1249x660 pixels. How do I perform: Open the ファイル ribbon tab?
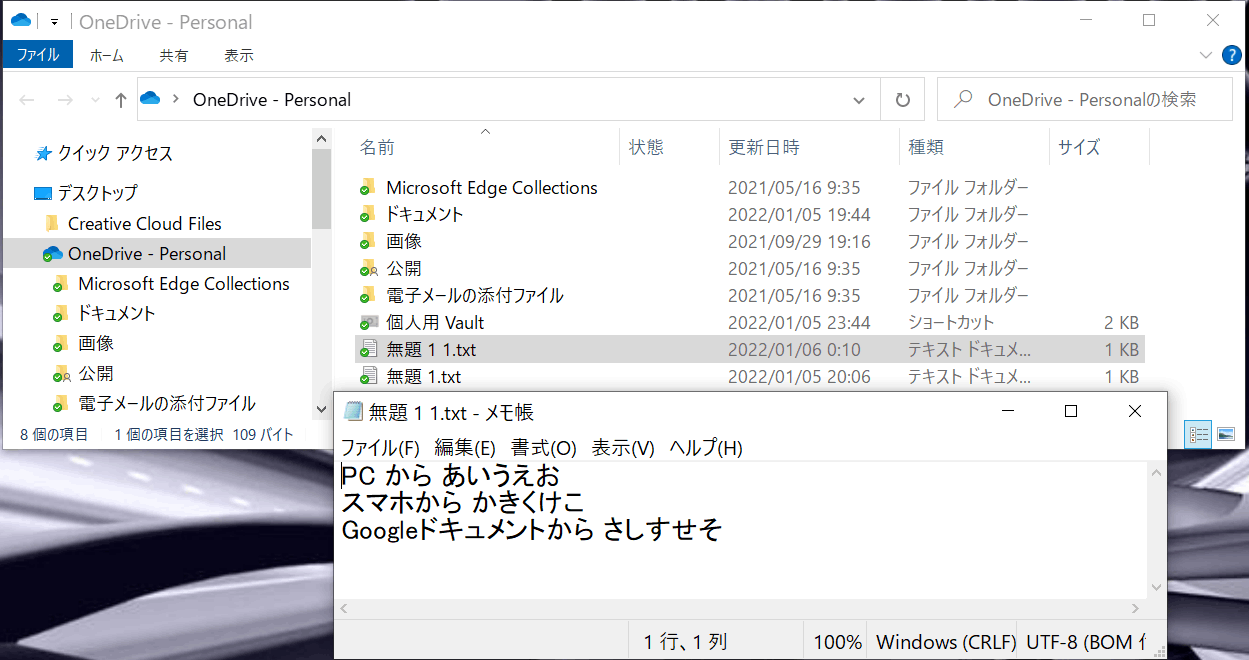(x=38, y=56)
